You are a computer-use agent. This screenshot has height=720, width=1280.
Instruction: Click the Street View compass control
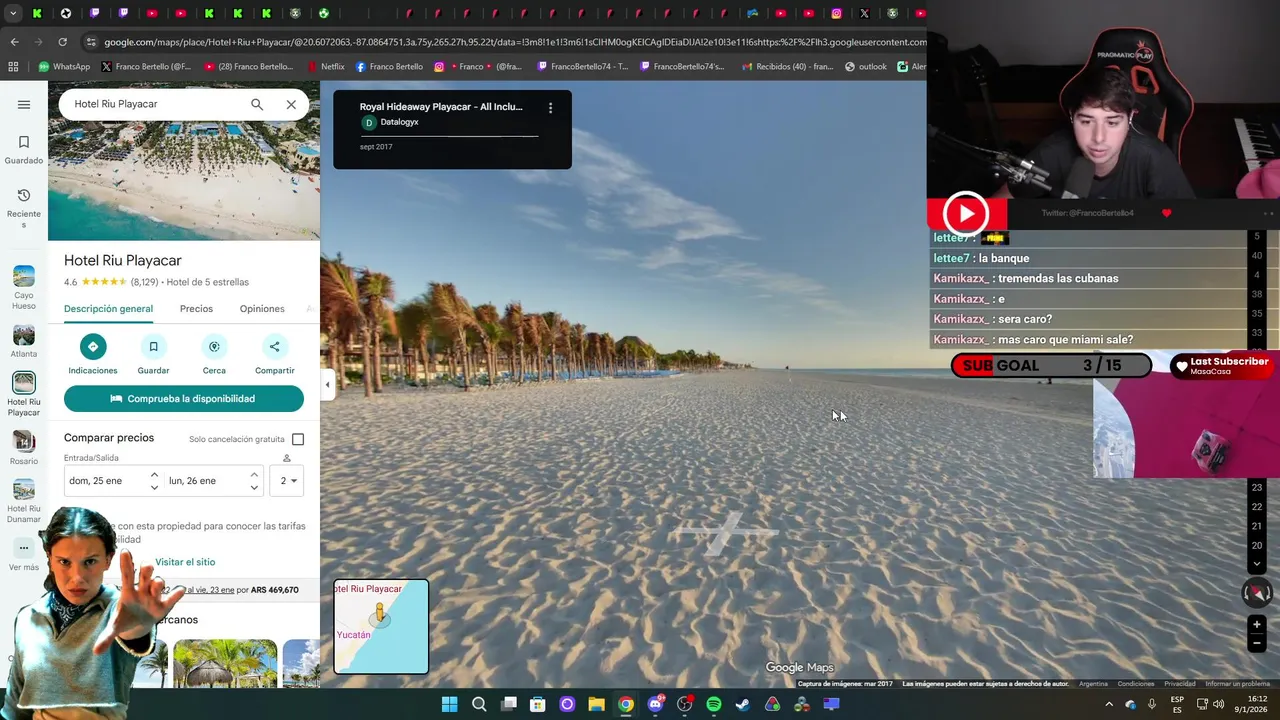pos(1257,592)
